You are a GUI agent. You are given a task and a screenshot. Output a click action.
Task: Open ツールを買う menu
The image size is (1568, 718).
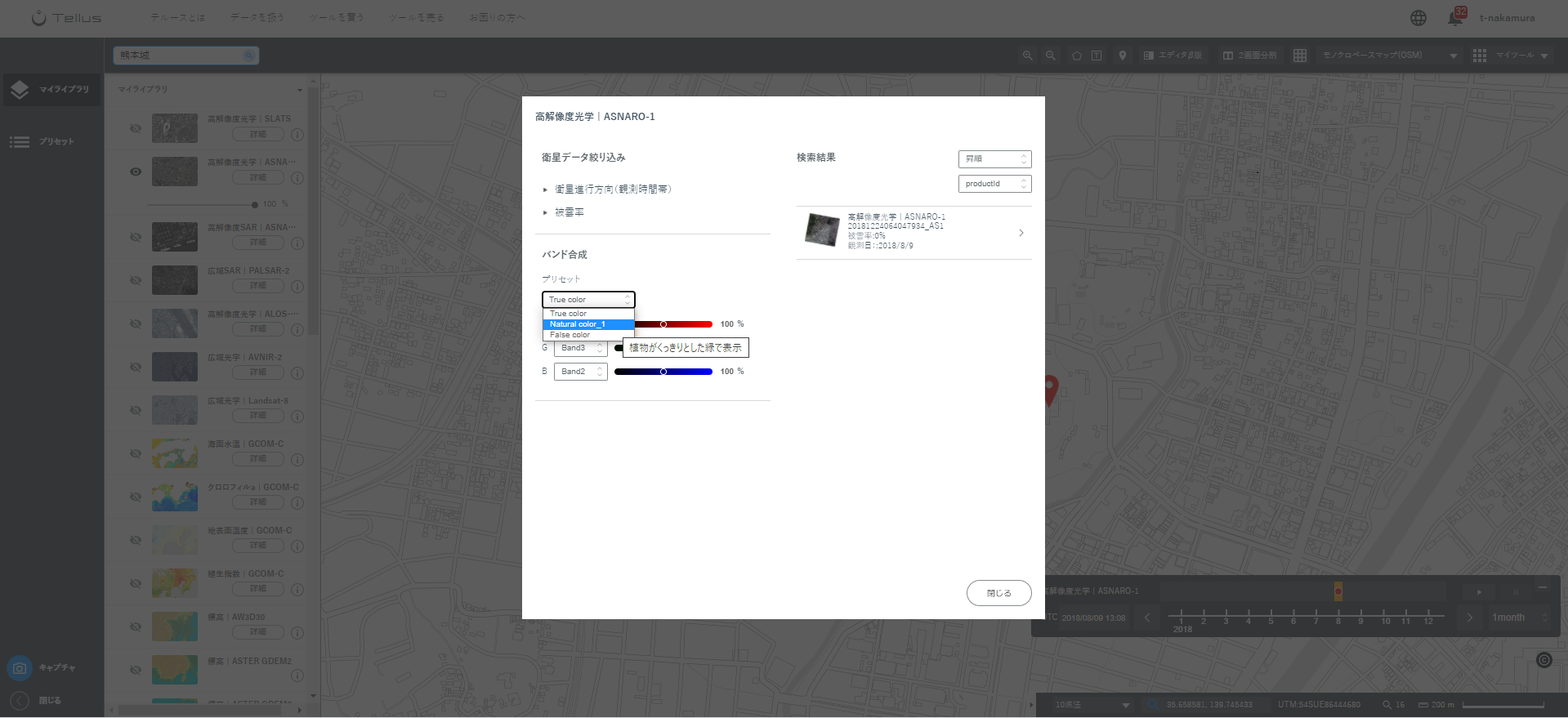pos(337,18)
